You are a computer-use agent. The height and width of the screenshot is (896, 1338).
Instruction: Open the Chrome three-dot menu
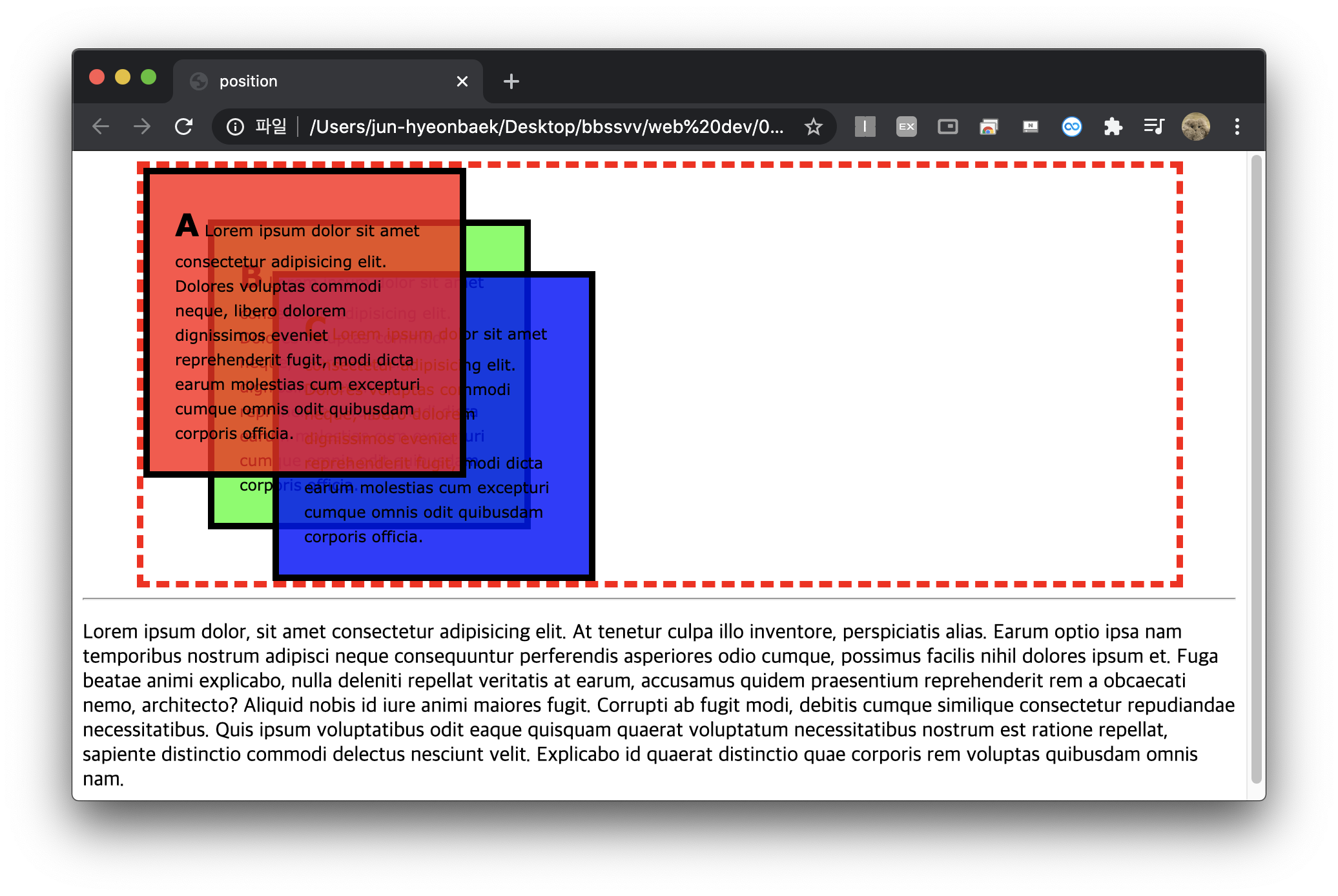1237,127
